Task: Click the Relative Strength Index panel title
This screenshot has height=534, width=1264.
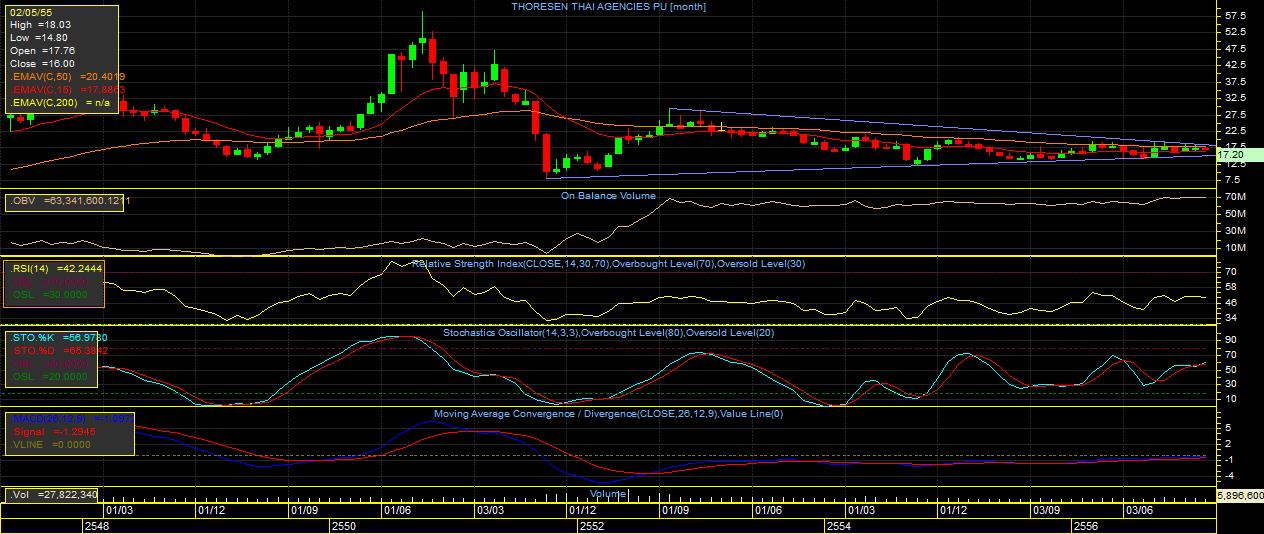Action: click(x=608, y=264)
